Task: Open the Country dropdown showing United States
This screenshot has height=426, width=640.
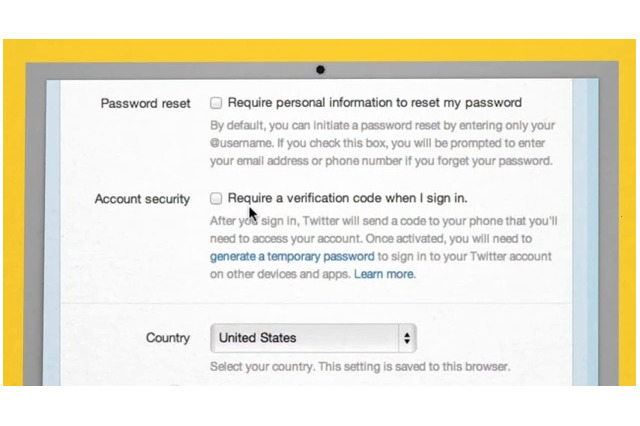Action: pos(312,338)
